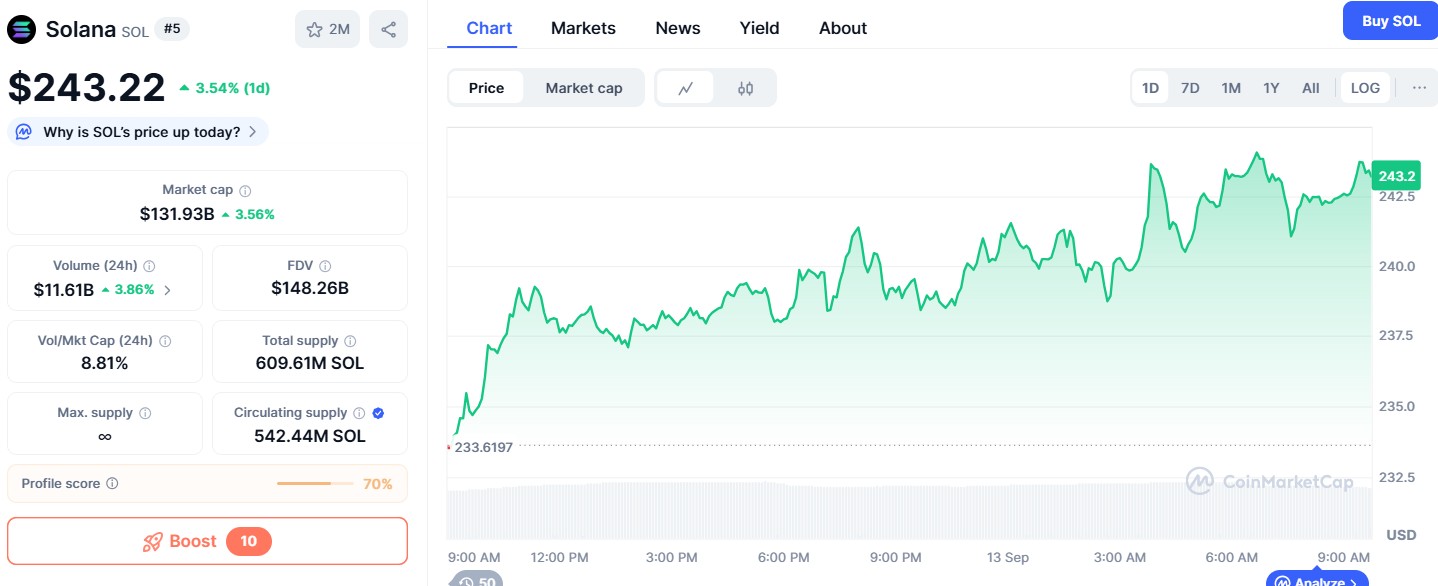
Task: Open the News tab
Action: tap(678, 28)
